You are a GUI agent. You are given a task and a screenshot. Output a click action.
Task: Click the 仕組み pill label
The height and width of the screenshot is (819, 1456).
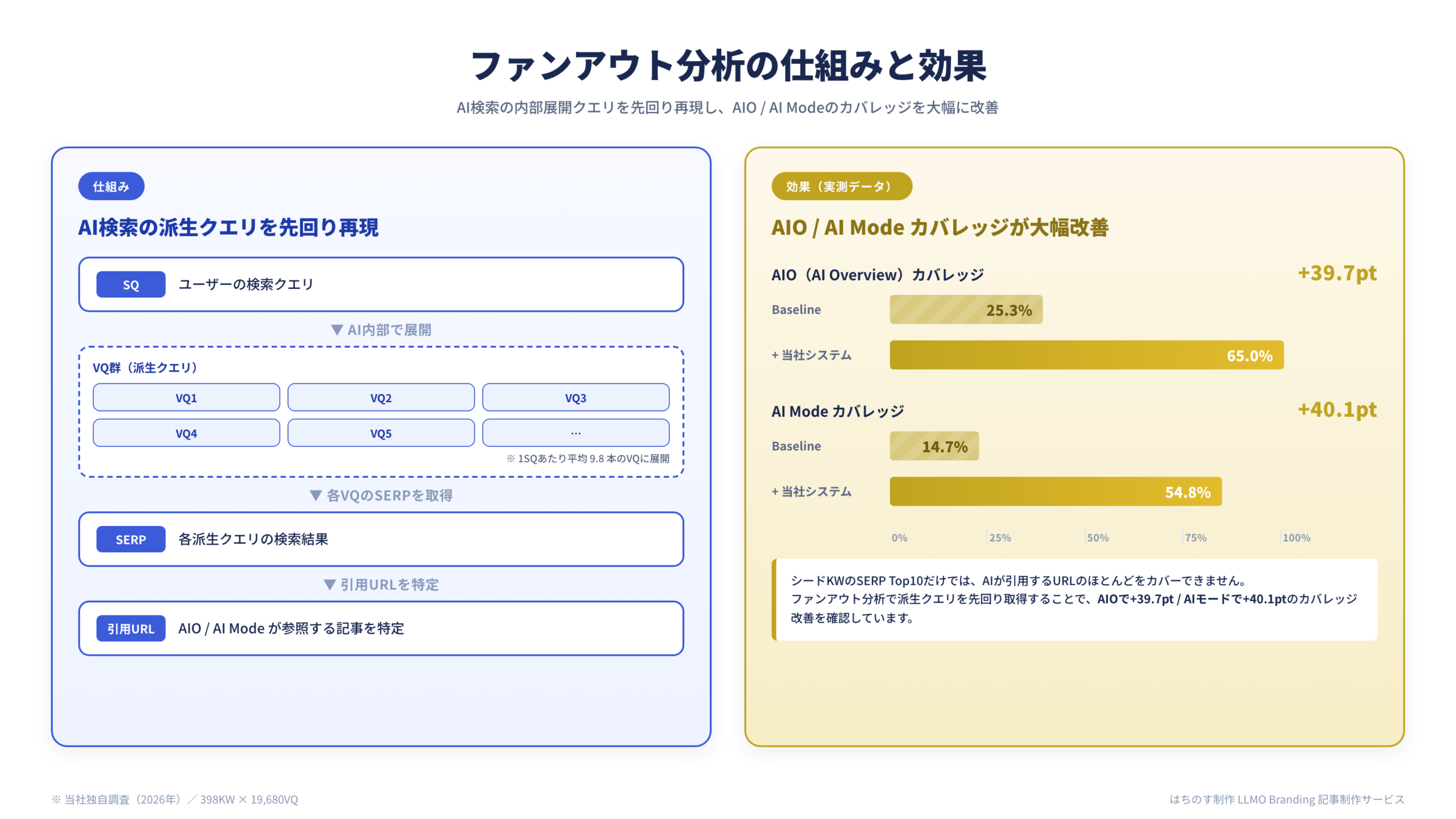click(110, 185)
